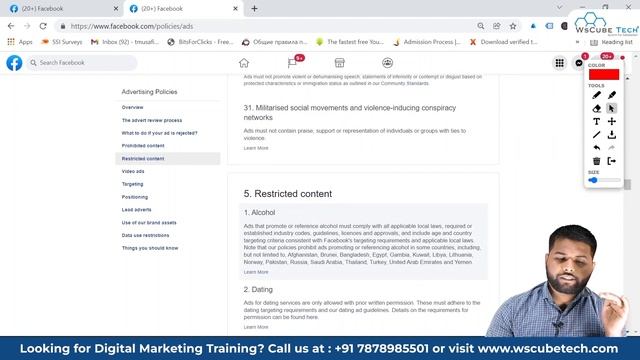640x360 pixels.
Task: Click Learn More under Alcohol section
Action: 256,272
